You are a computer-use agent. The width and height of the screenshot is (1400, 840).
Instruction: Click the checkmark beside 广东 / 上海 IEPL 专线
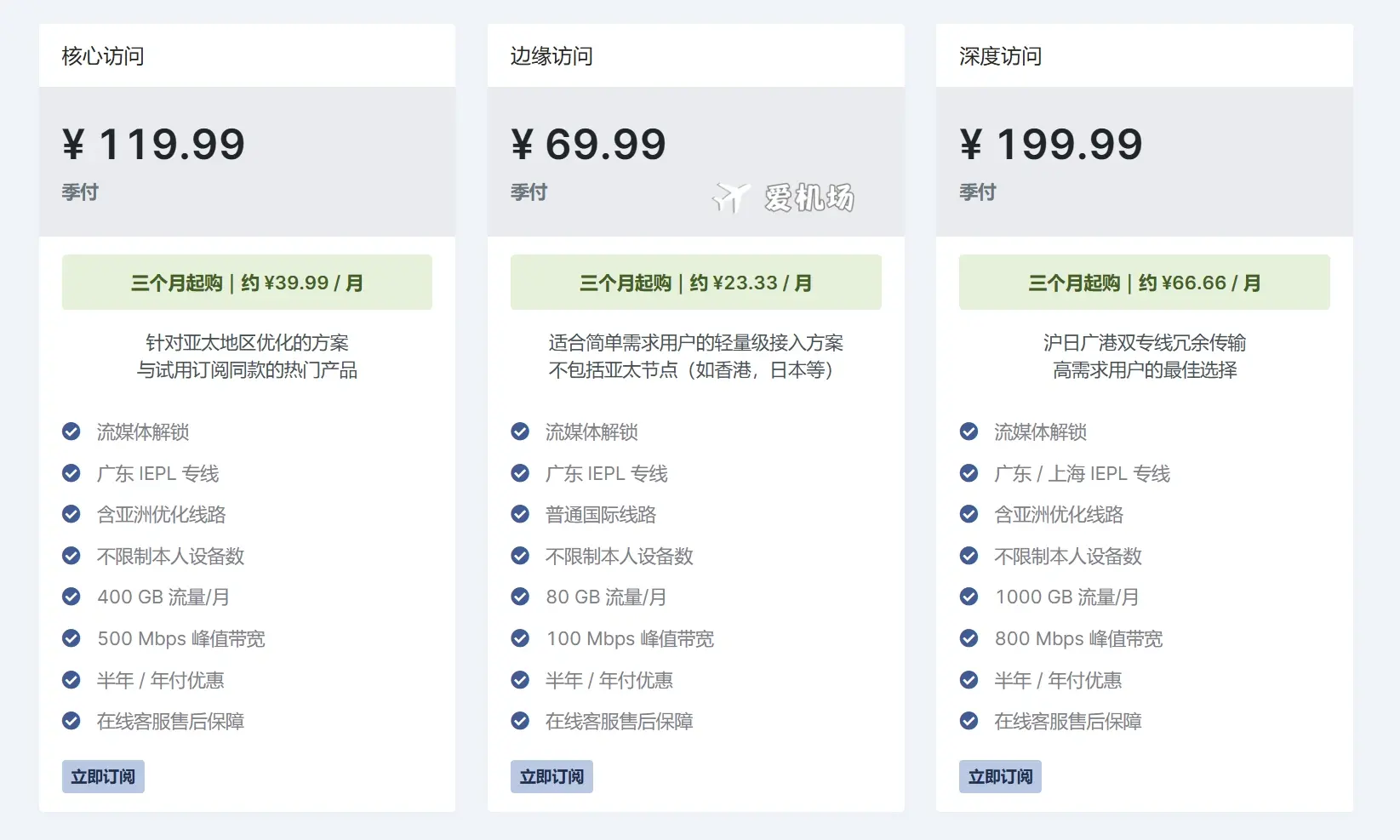(969, 473)
